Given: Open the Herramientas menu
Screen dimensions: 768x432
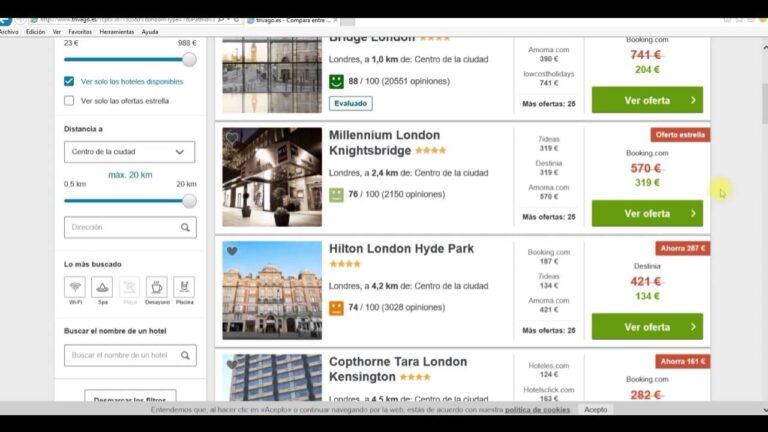Looking at the screenshot, I should (x=117, y=32).
